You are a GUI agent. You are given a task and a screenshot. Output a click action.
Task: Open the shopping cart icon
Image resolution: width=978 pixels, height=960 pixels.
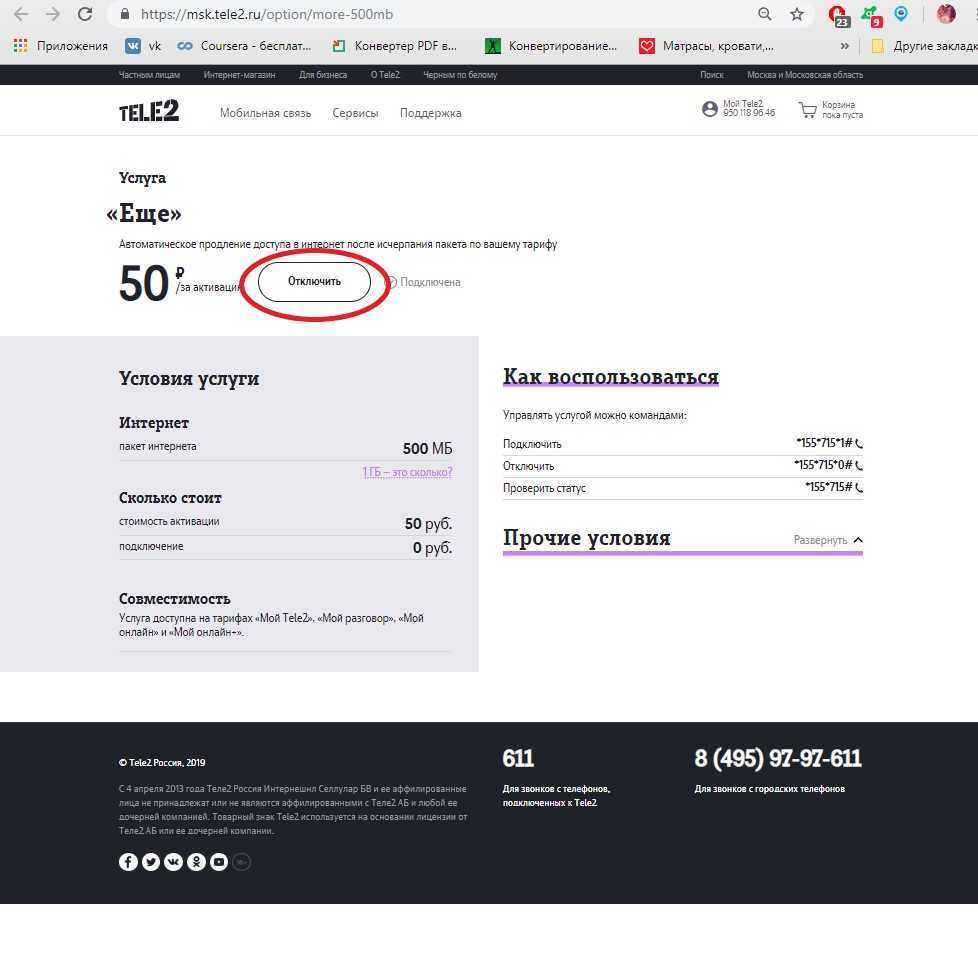coord(807,110)
